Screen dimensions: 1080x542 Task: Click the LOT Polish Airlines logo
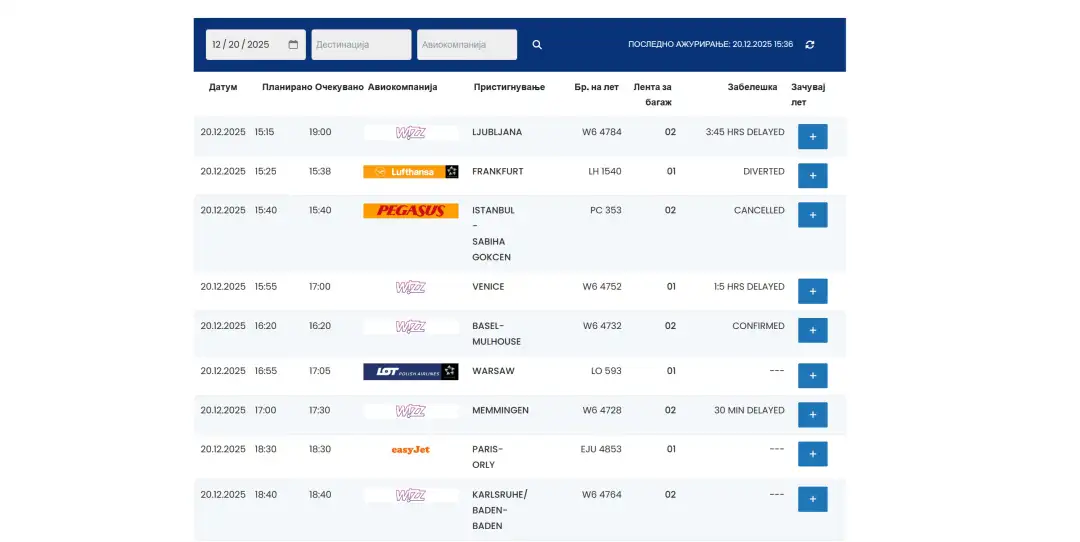(x=410, y=372)
